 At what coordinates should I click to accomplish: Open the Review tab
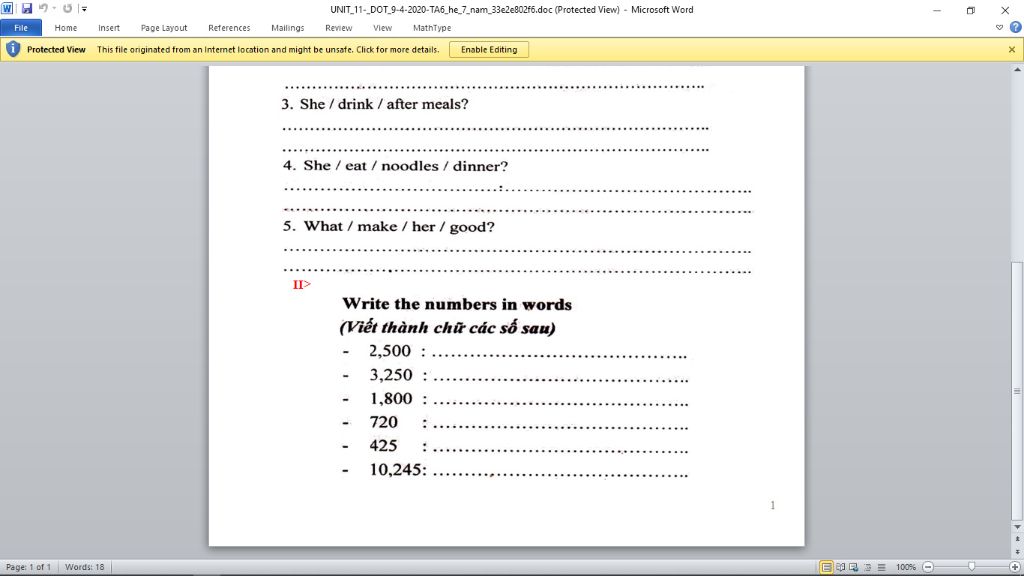pos(338,28)
